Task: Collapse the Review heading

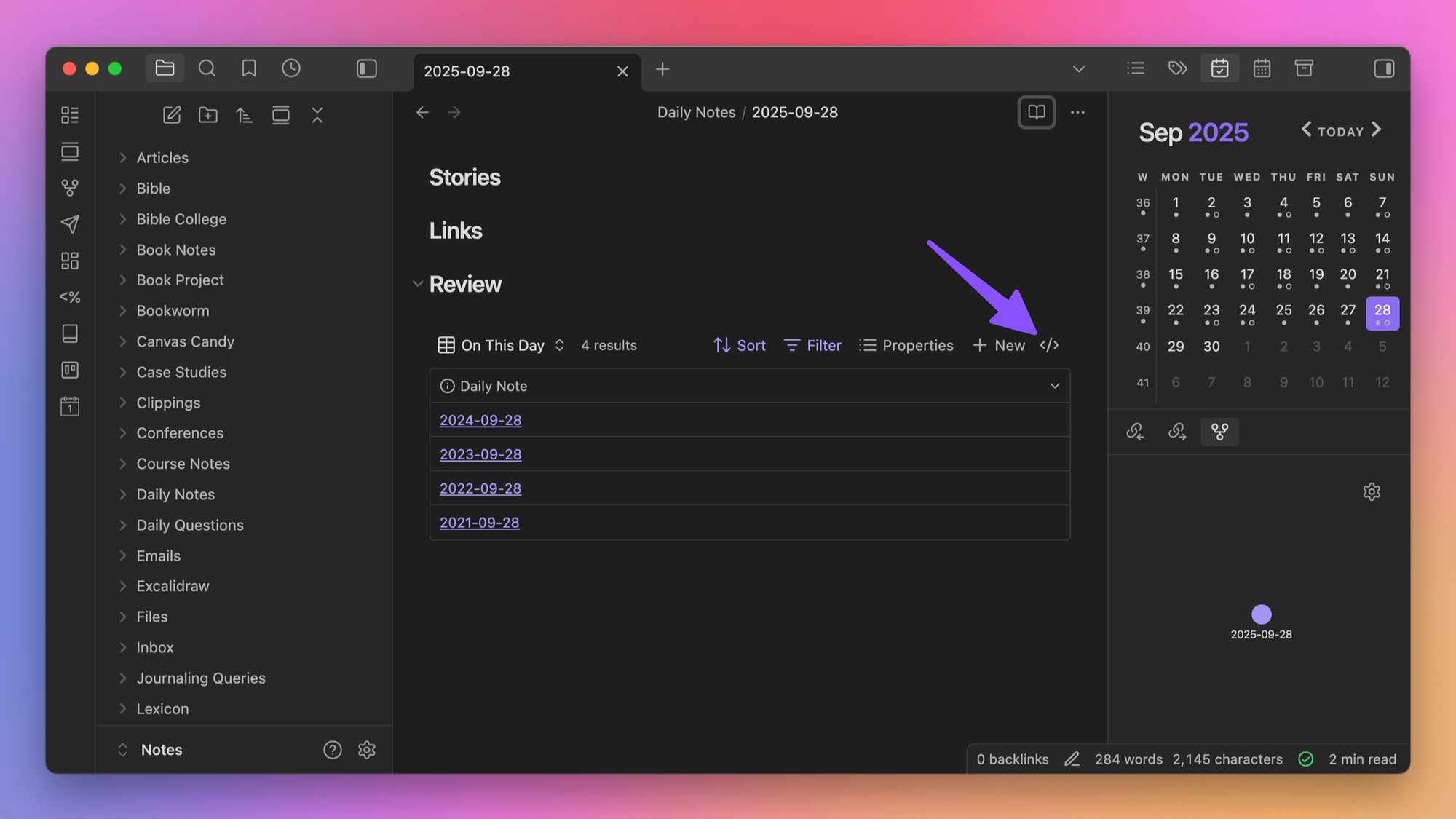Action: coord(418,284)
